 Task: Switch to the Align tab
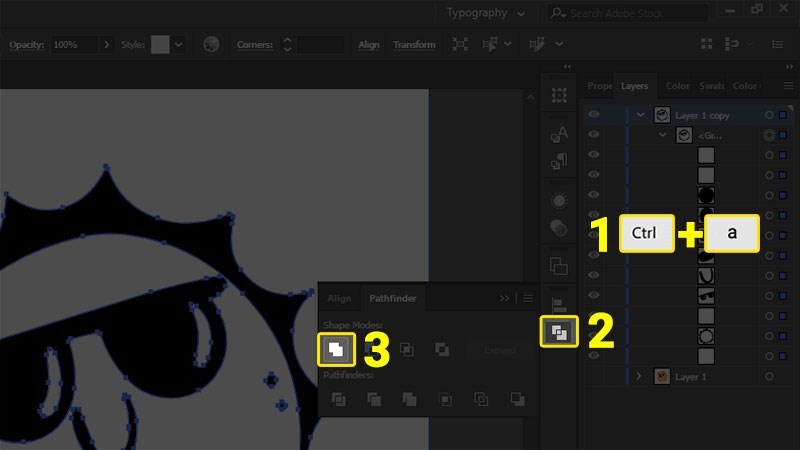click(339, 298)
